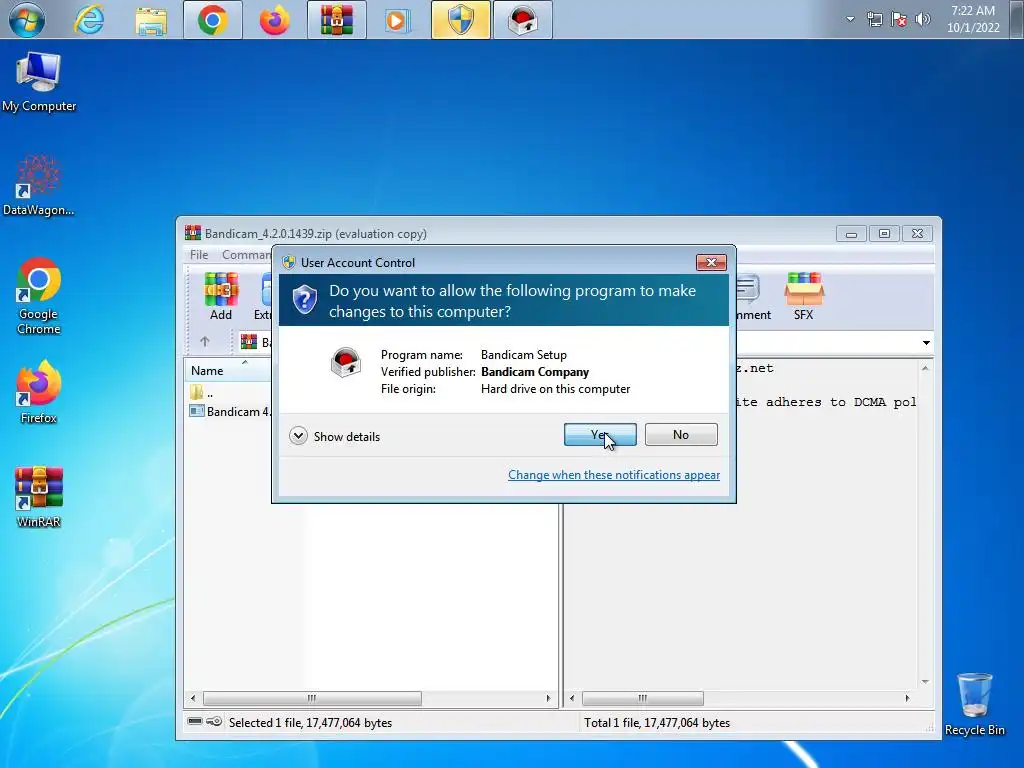Click the clock showing 7:22 AM

coord(973,19)
